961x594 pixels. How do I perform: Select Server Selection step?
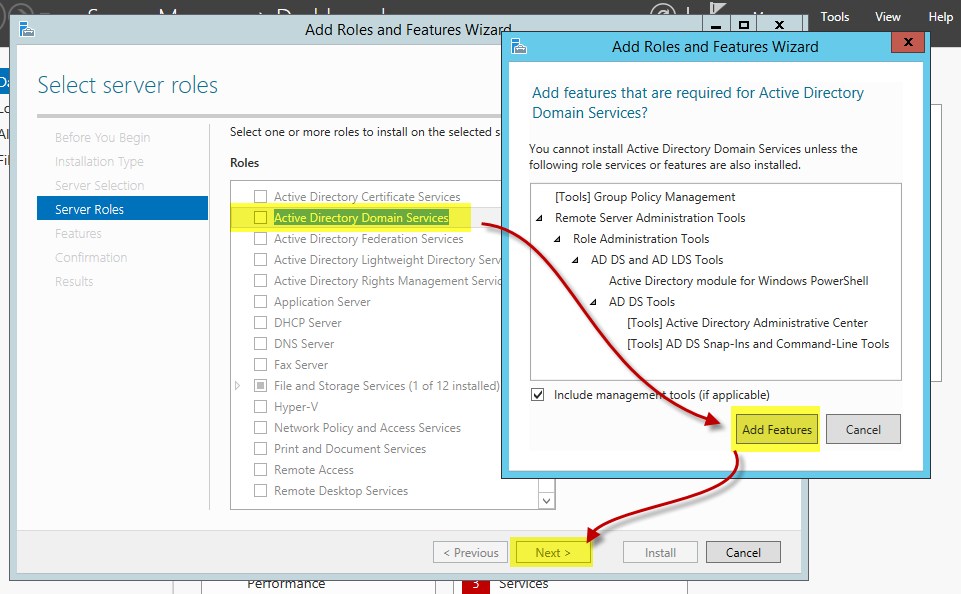99,185
